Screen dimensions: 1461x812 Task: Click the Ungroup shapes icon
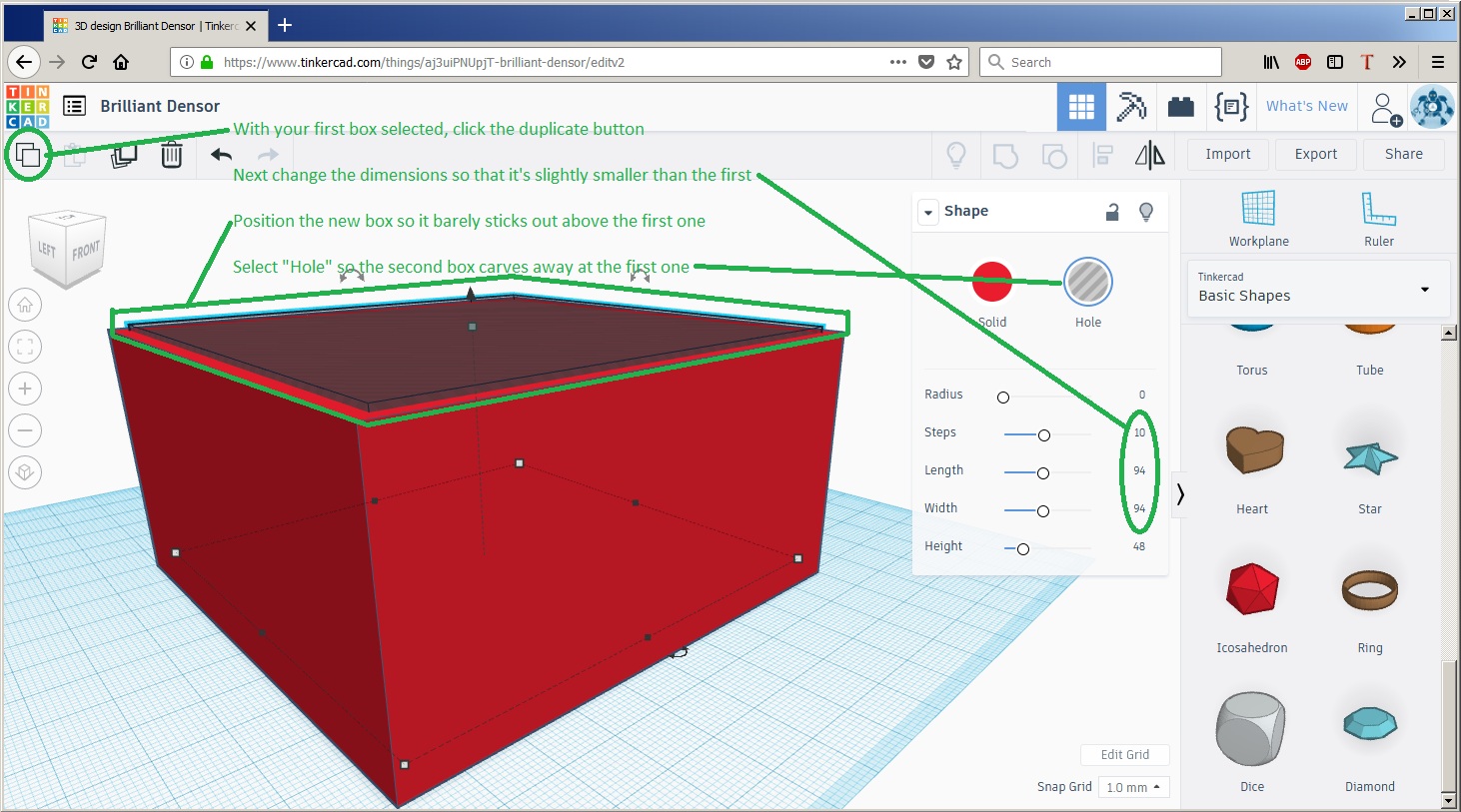click(x=1053, y=155)
